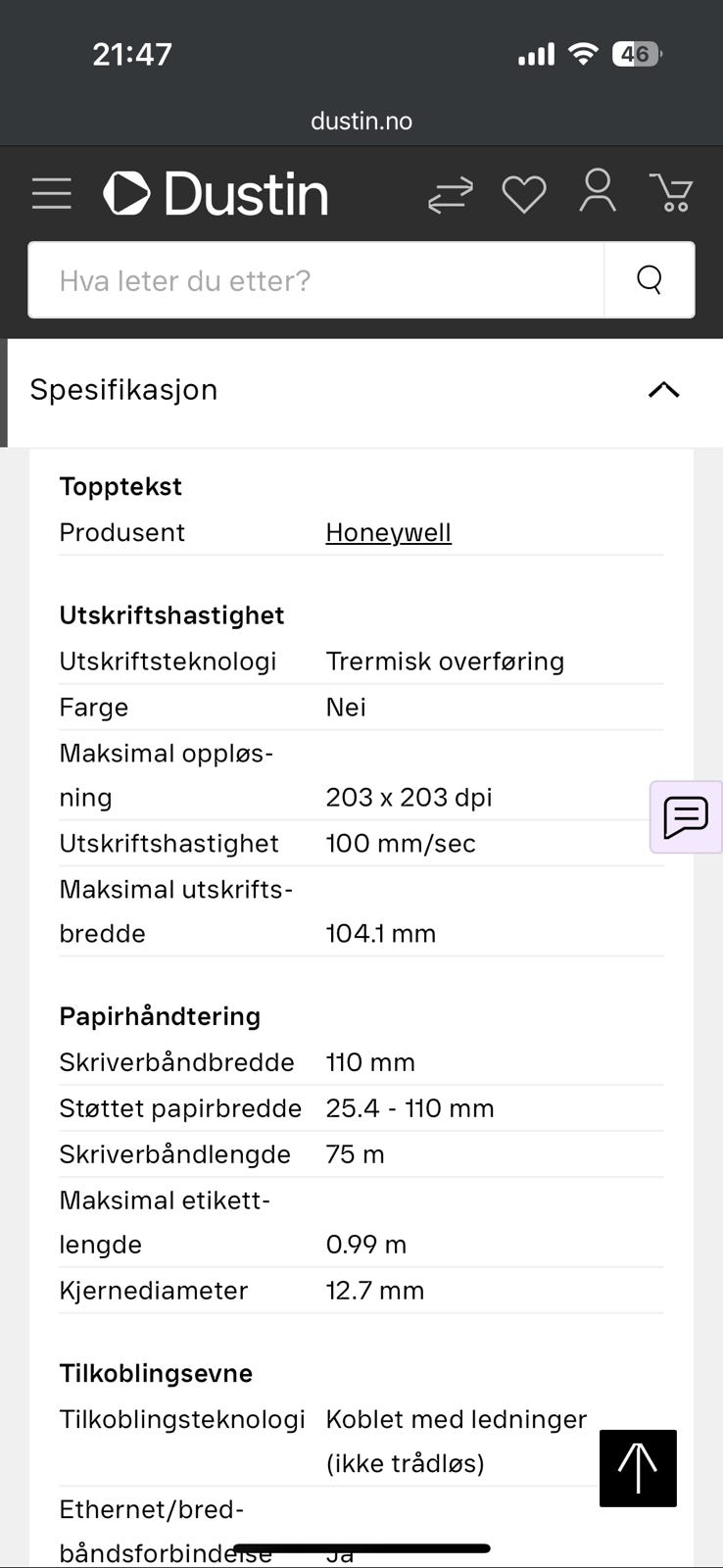The image size is (723, 1568).
Task: Open the wishlist heart icon
Action: pyautogui.click(x=524, y=194)
